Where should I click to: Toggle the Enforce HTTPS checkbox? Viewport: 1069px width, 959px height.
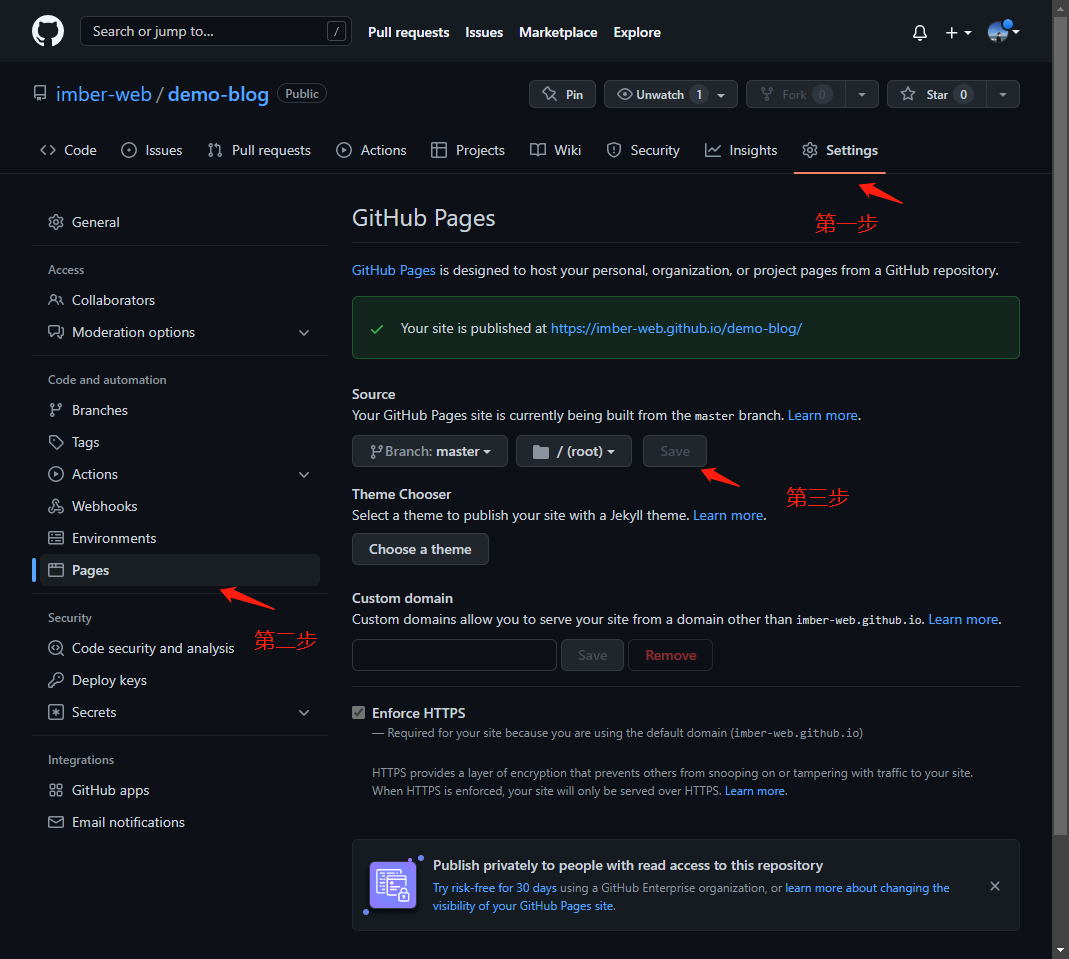[359, 713]
